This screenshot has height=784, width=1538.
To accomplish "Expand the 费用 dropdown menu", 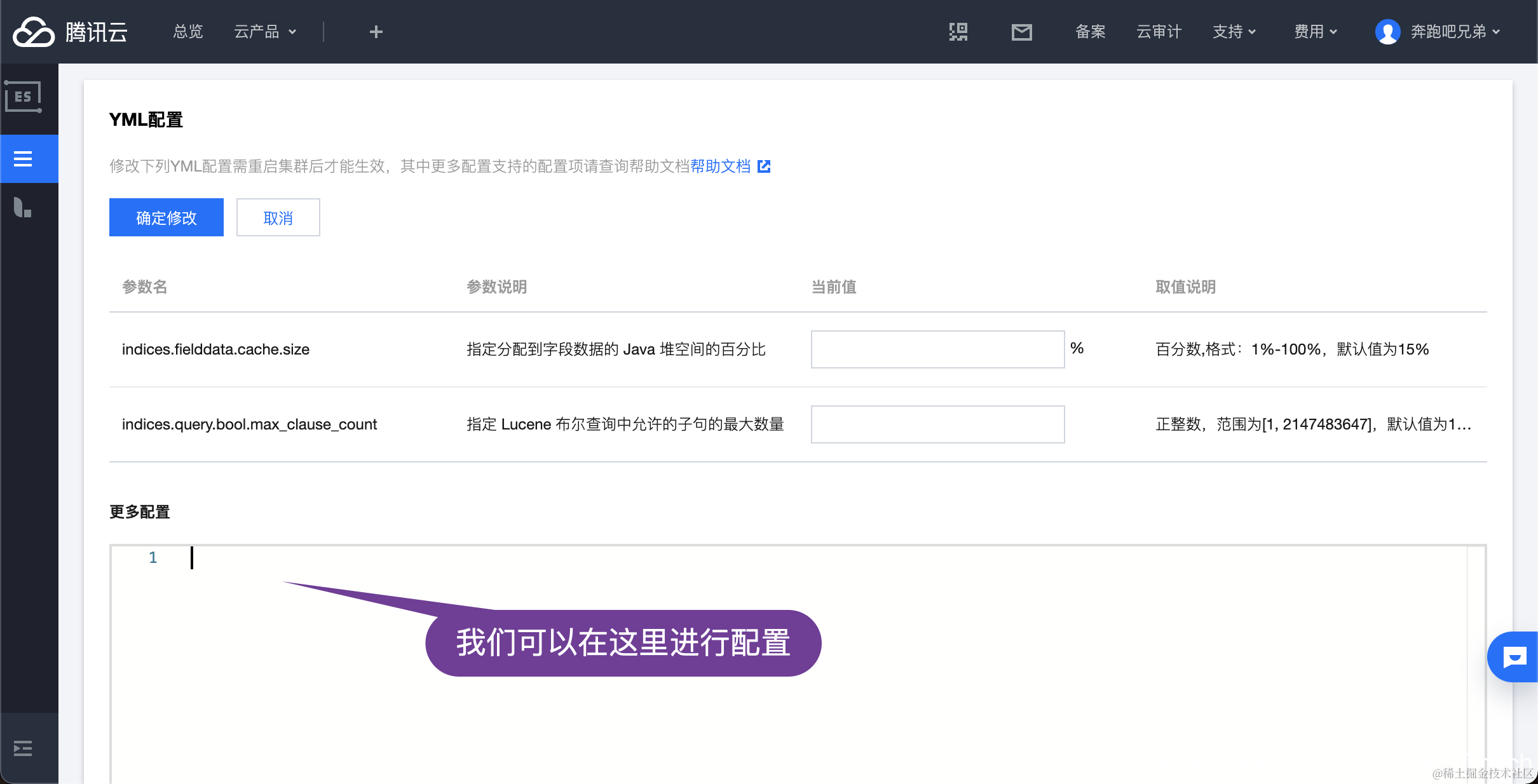I will coord(1316,32).
